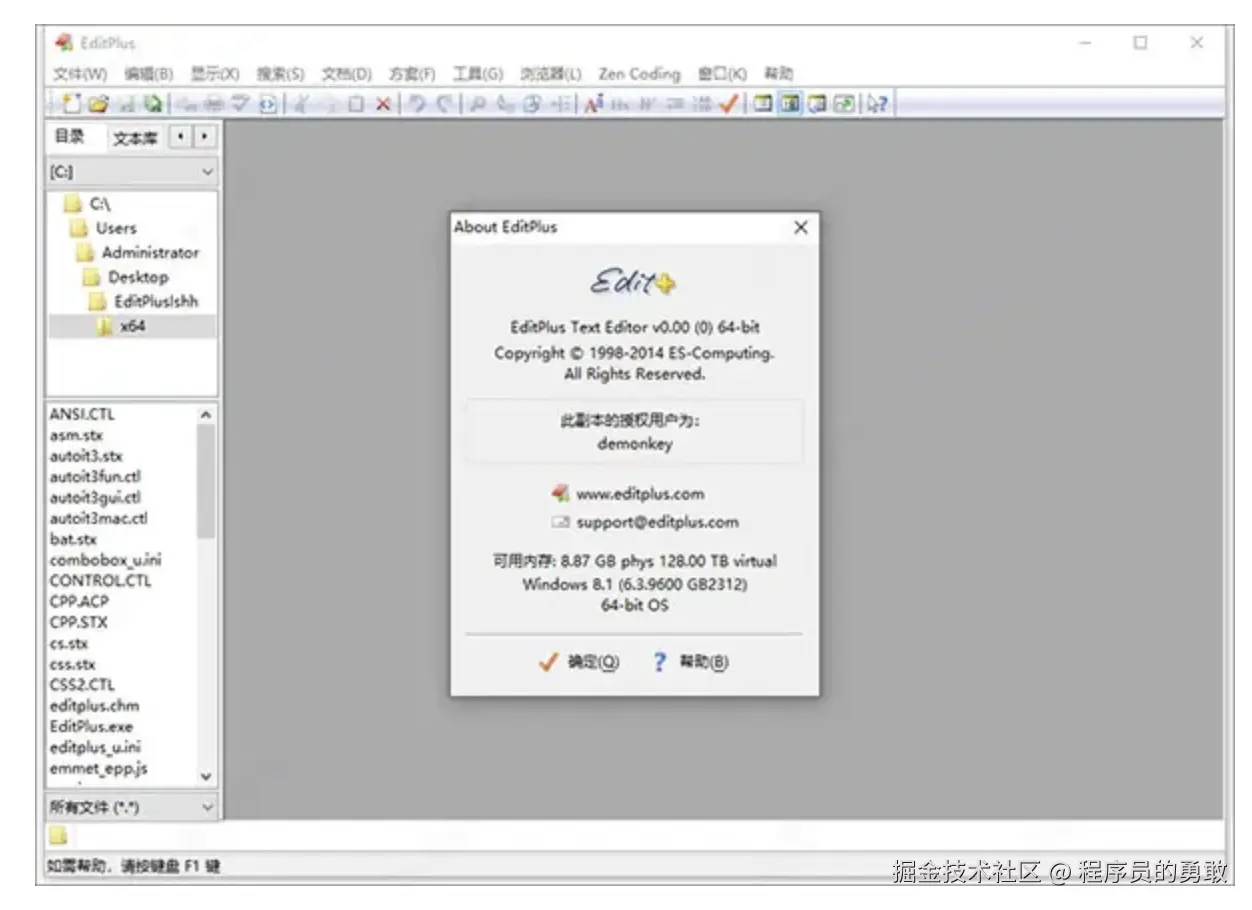Click the EditPlus logo in the title bar
This screenshot has width=1252, height=910.
click(x=64, y=43)
